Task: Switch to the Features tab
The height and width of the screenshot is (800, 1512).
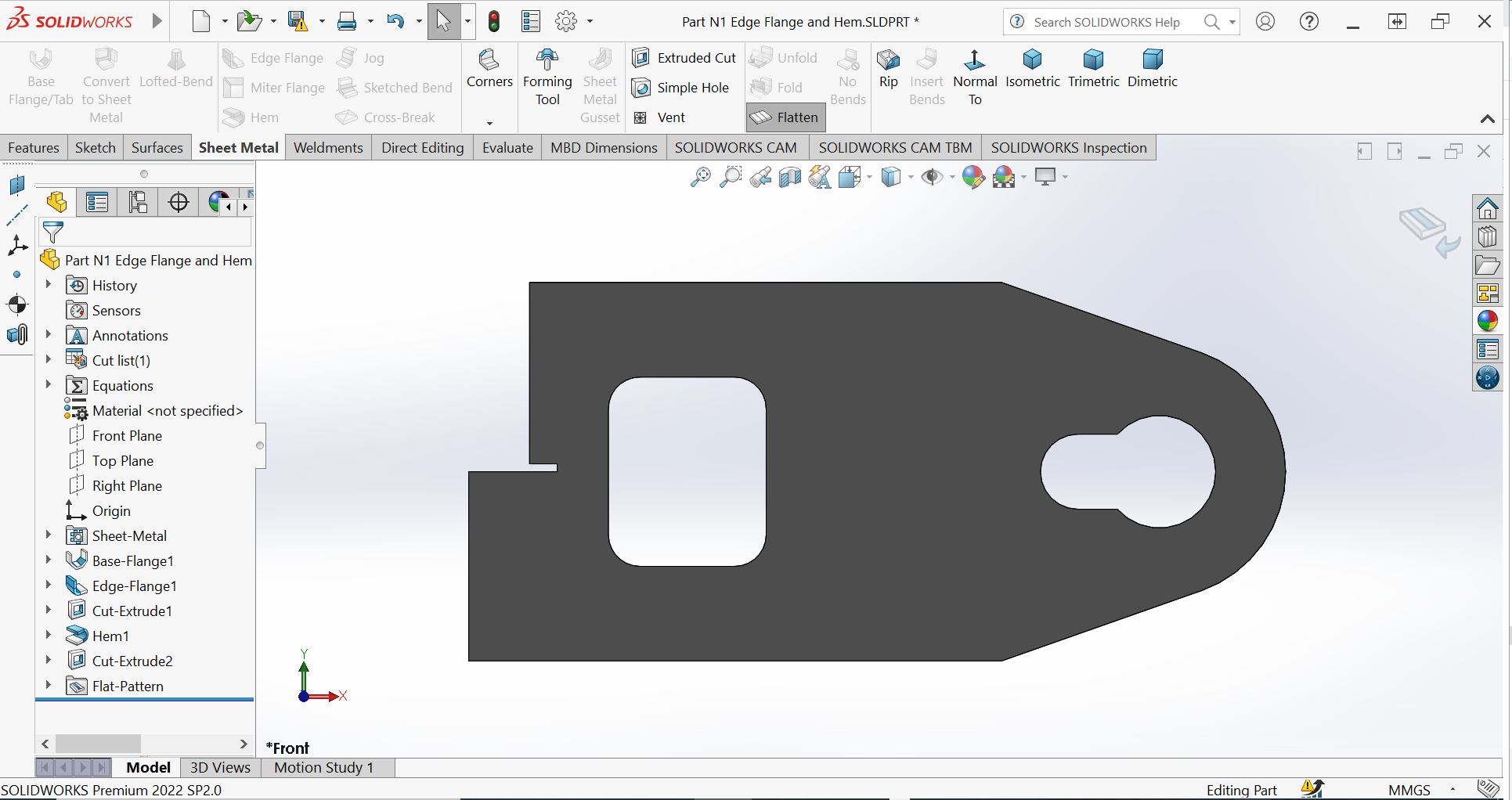Action: 34,148
